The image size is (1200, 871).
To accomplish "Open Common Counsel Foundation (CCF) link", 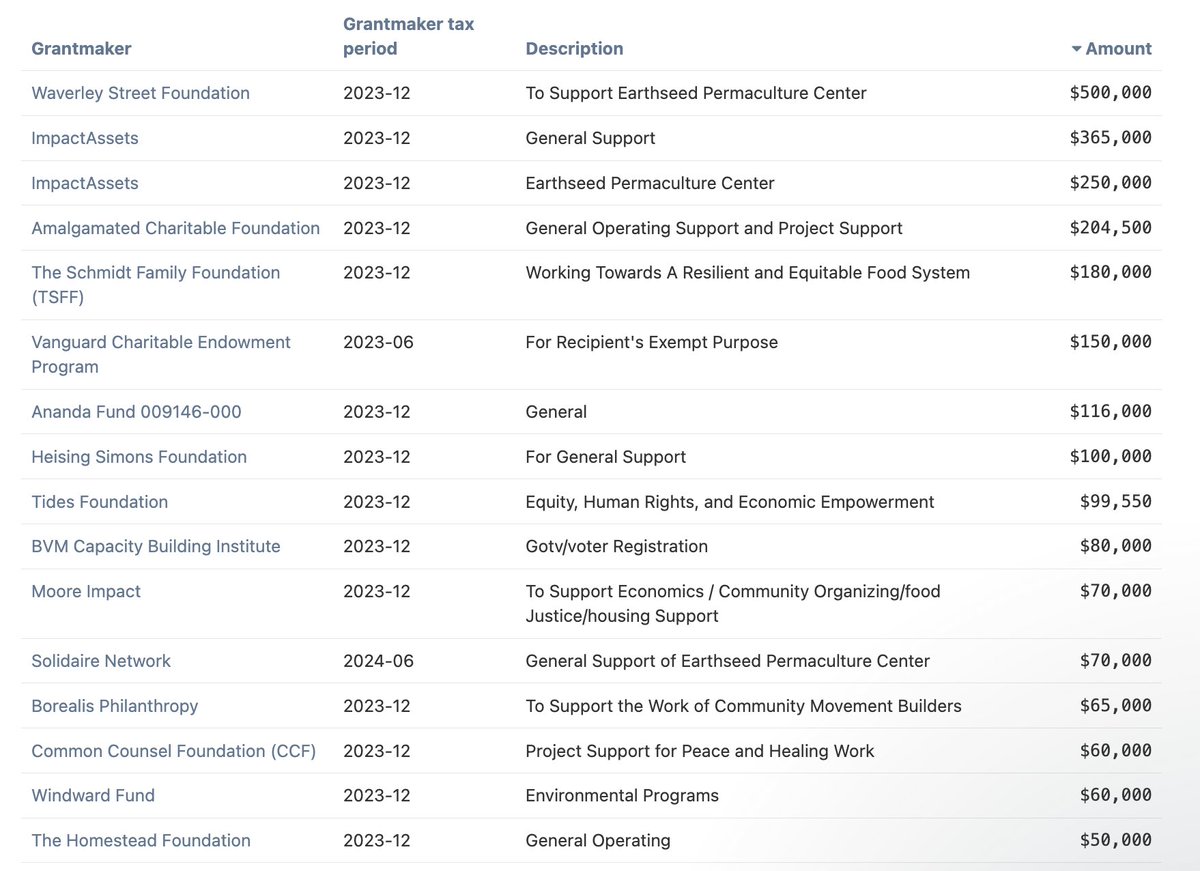I will [x=173, y=751].
